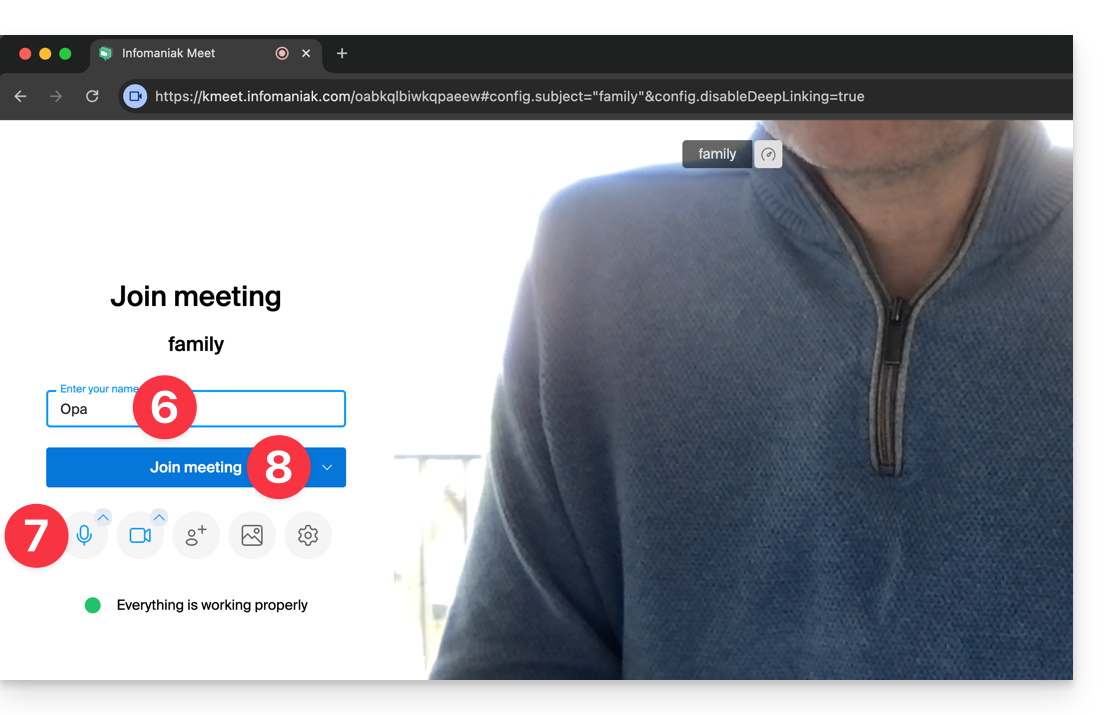Click the family subject label on video

click(x=717, y=154)
